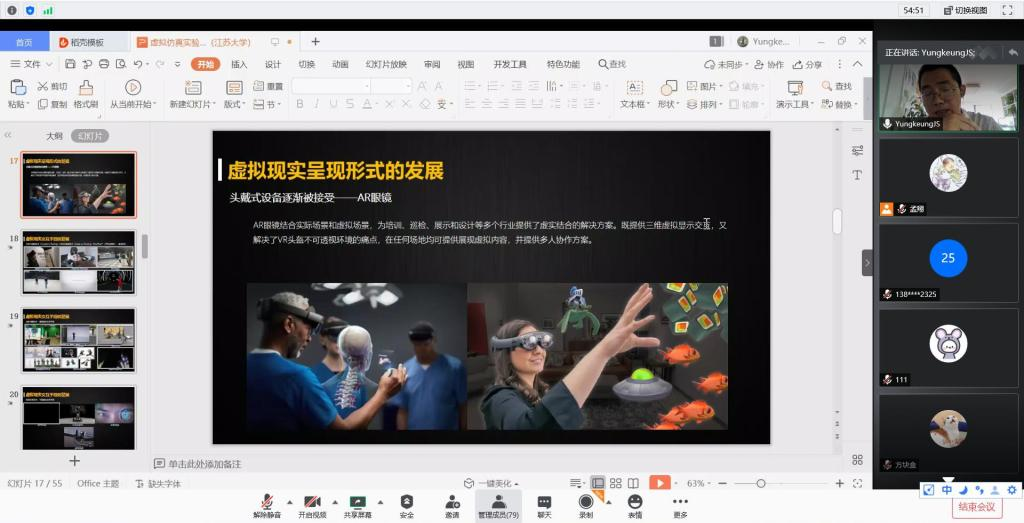Toggle underline U formatting

[333, 104]
